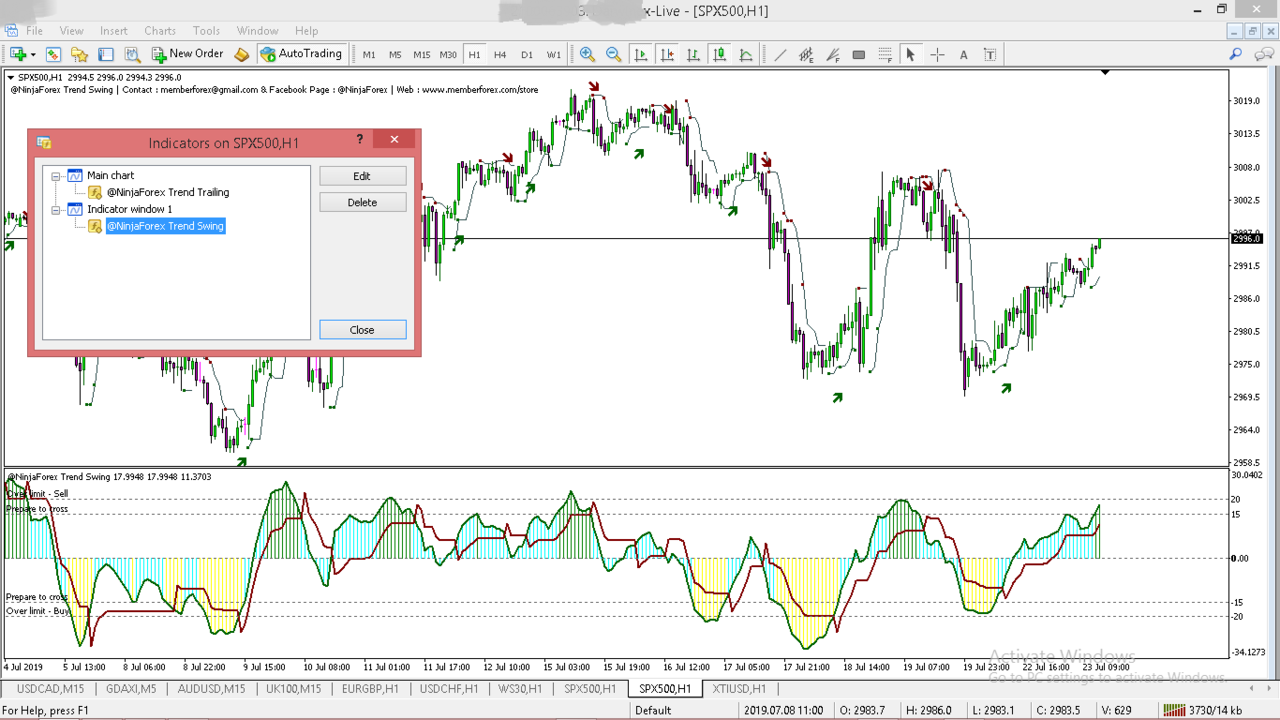Click the New Order button
This screenshot has width=1280, height=720.
187,54
